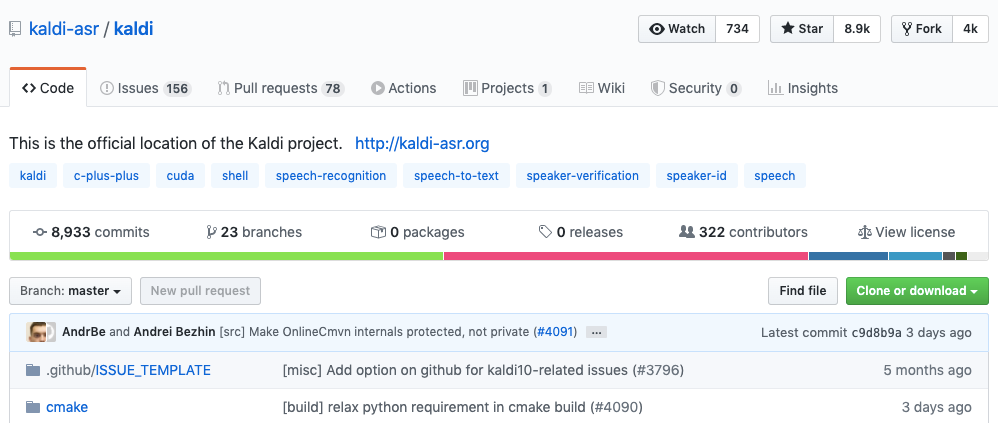Click the cmake folder icon
Viewport: 998px width, 423px height.
pyautogui.click(x=33, y=407)
